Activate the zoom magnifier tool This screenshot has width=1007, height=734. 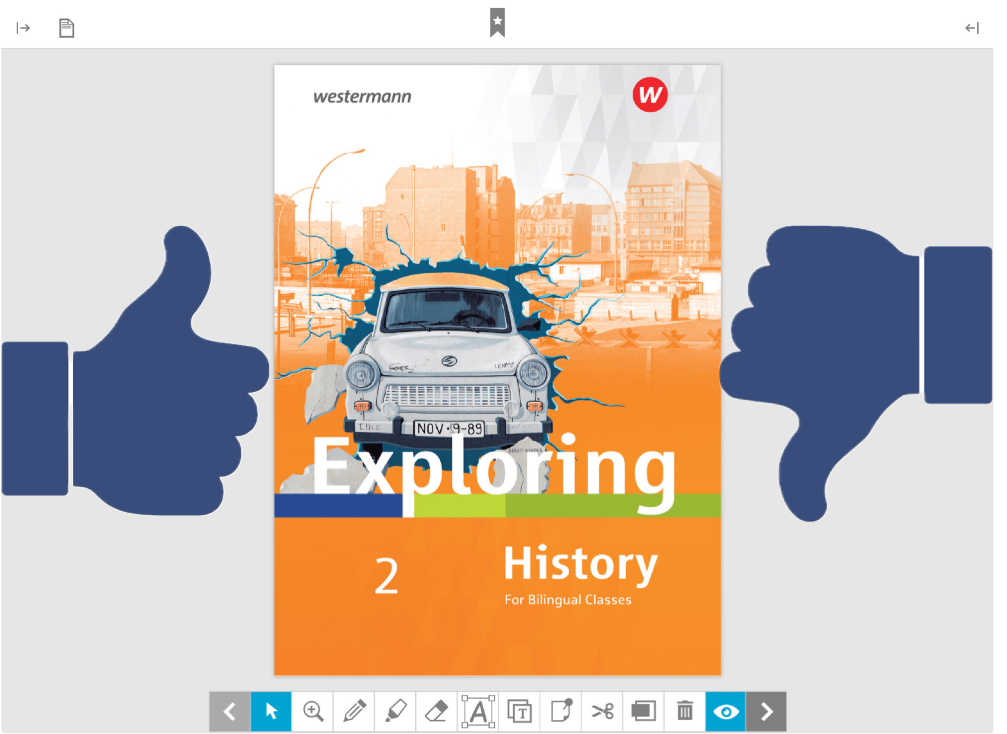point(313,711)
